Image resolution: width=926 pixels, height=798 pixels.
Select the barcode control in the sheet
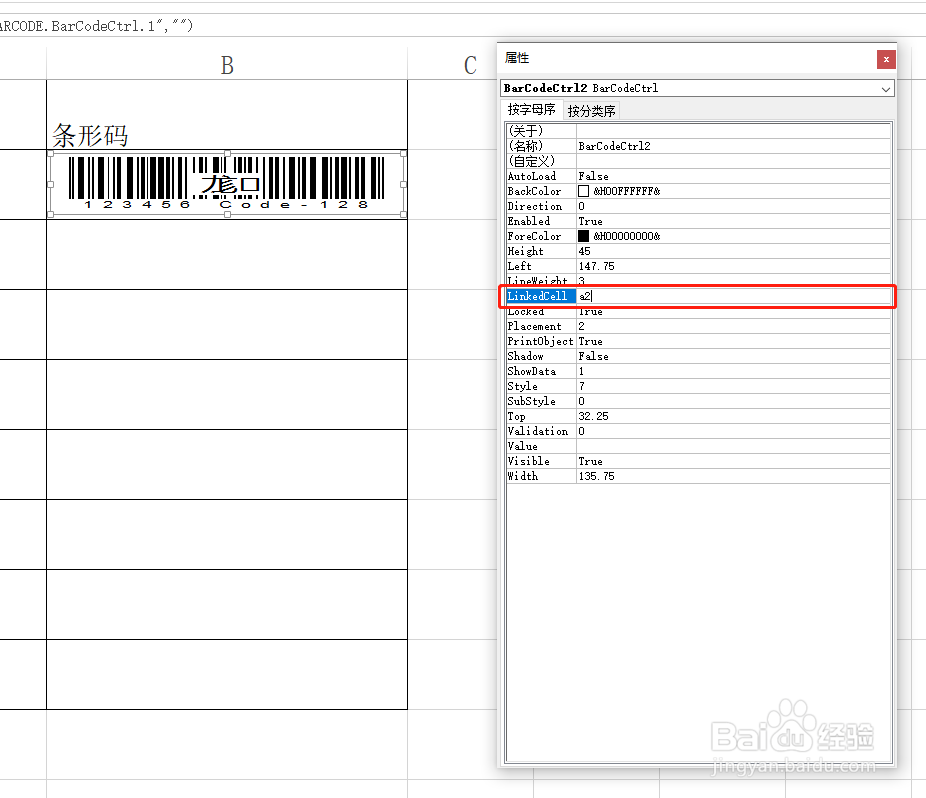pos(227,184)
